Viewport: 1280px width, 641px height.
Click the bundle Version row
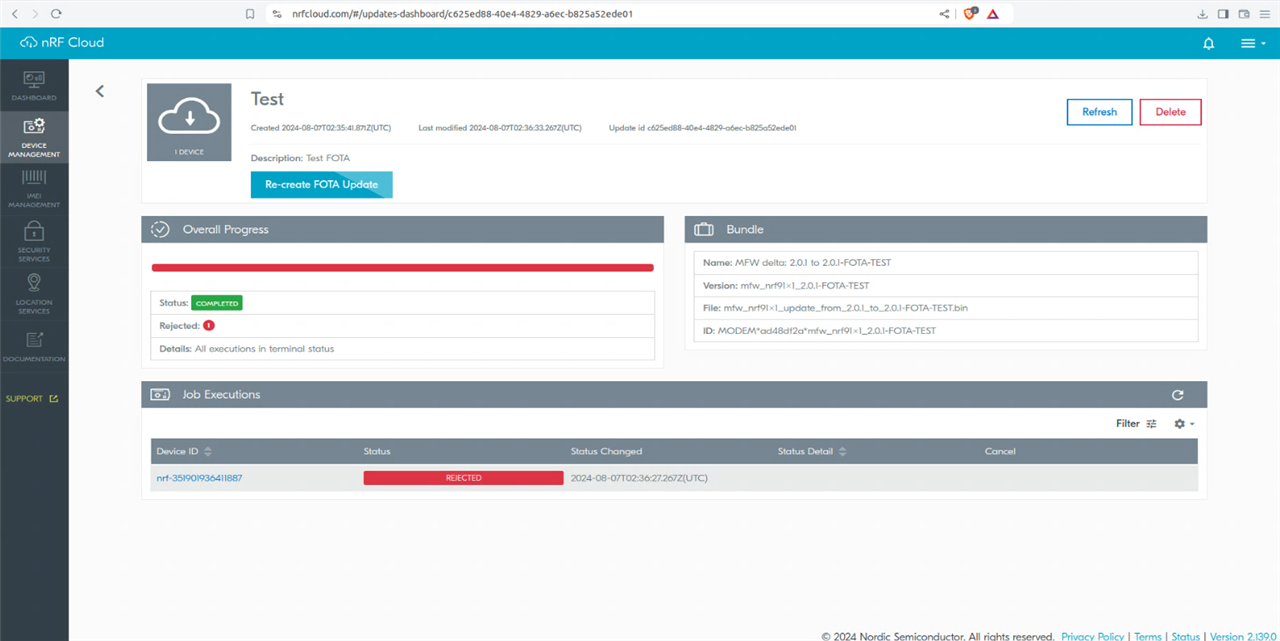(945, 286)
